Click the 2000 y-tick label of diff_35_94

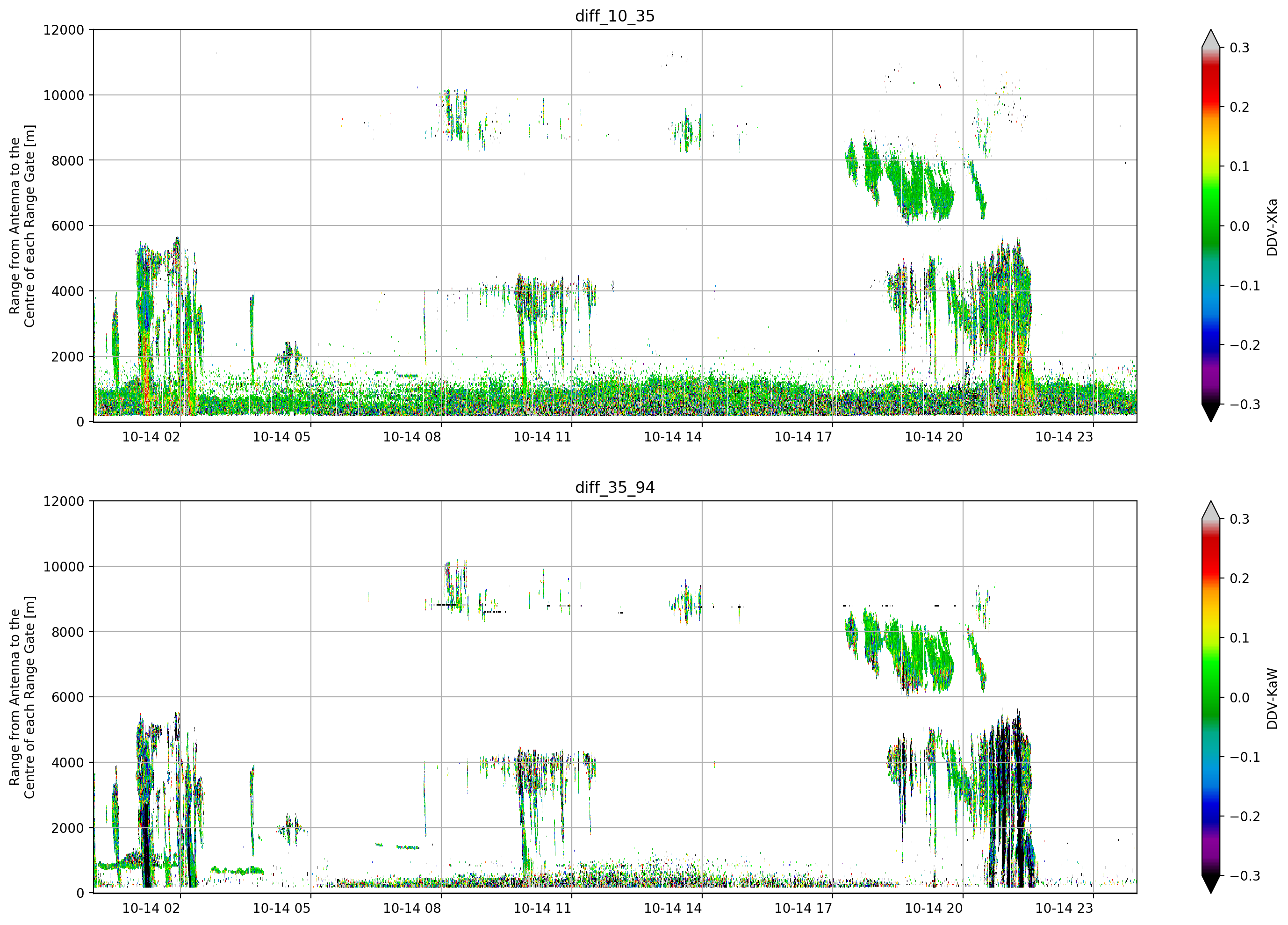pyautogui.click(x=68, y=828)
